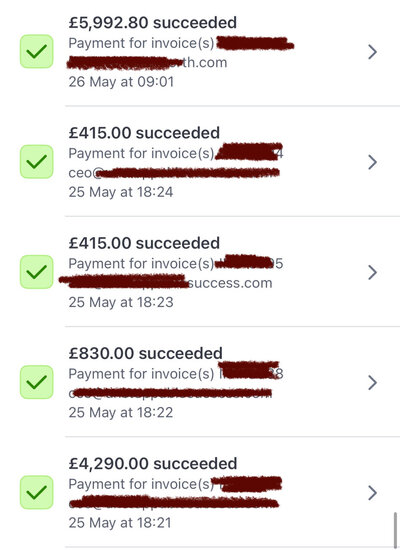Click green checkmark icon for £5,992.80 payment

pyautogui.click(x=36, y=51)
